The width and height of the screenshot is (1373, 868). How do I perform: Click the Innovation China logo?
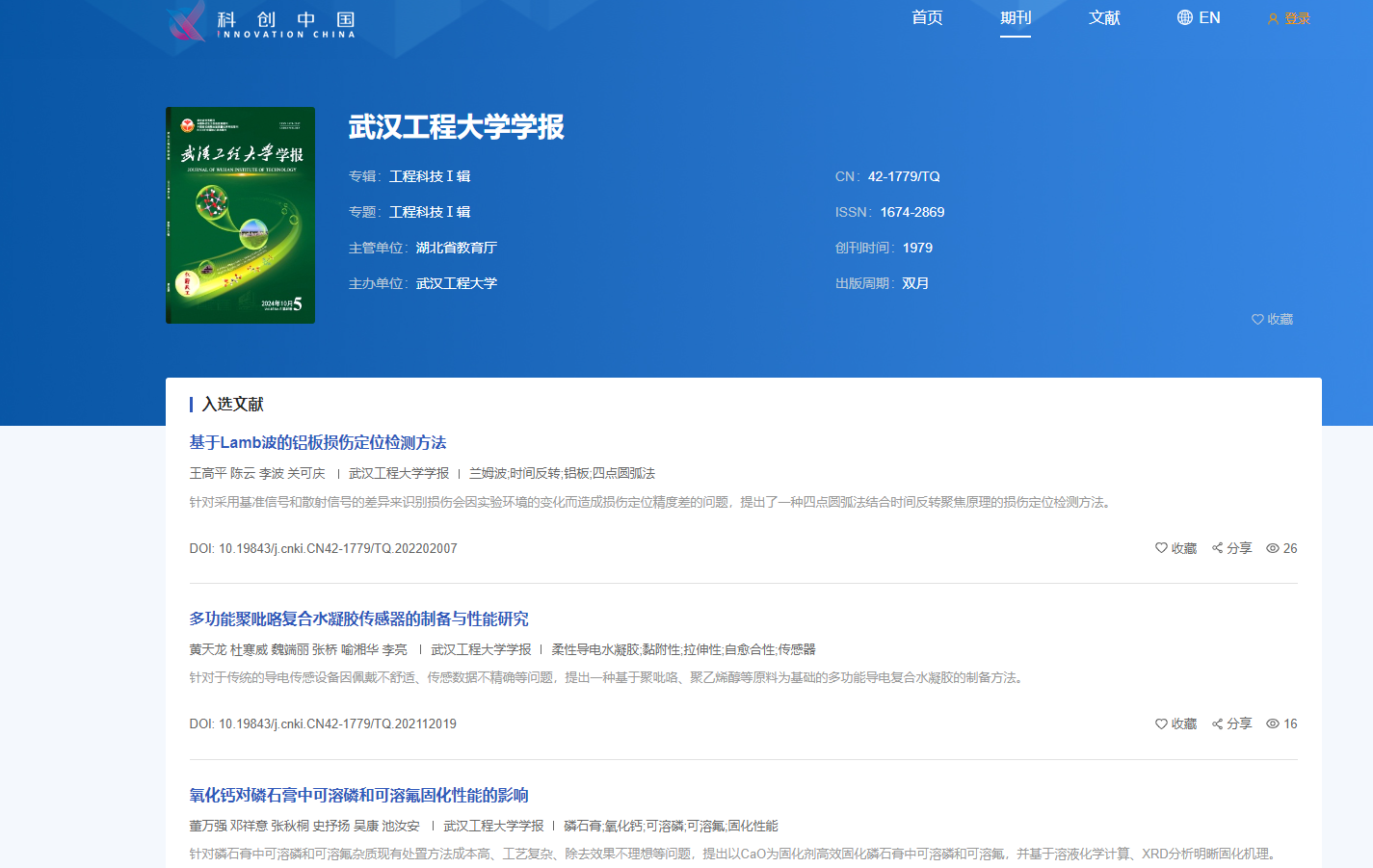pos(260,21)
